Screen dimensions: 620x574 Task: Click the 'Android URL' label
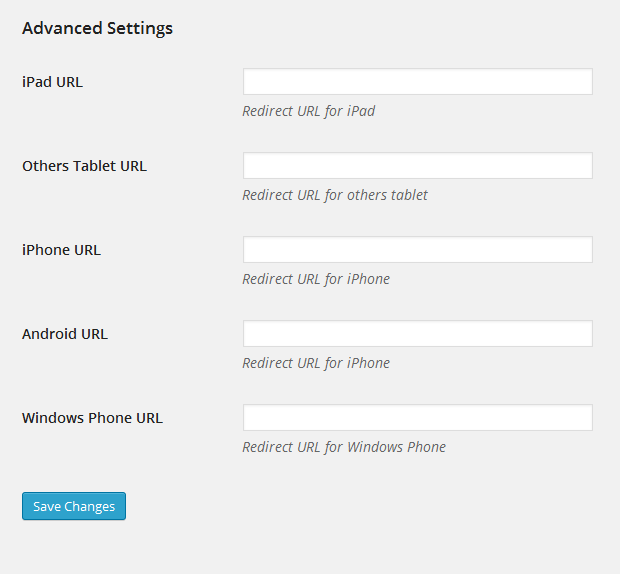click(x=65, y=334)
